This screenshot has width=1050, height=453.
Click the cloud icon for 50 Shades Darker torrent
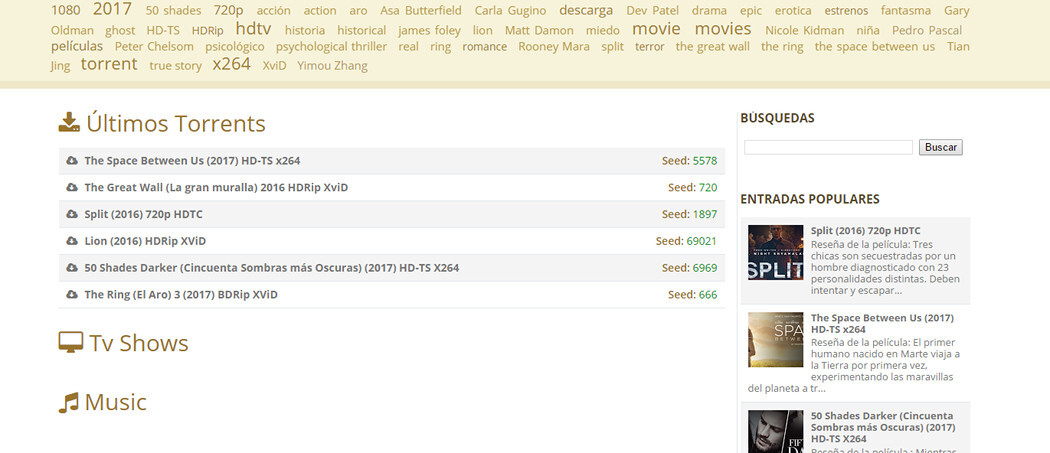point(72,268)
